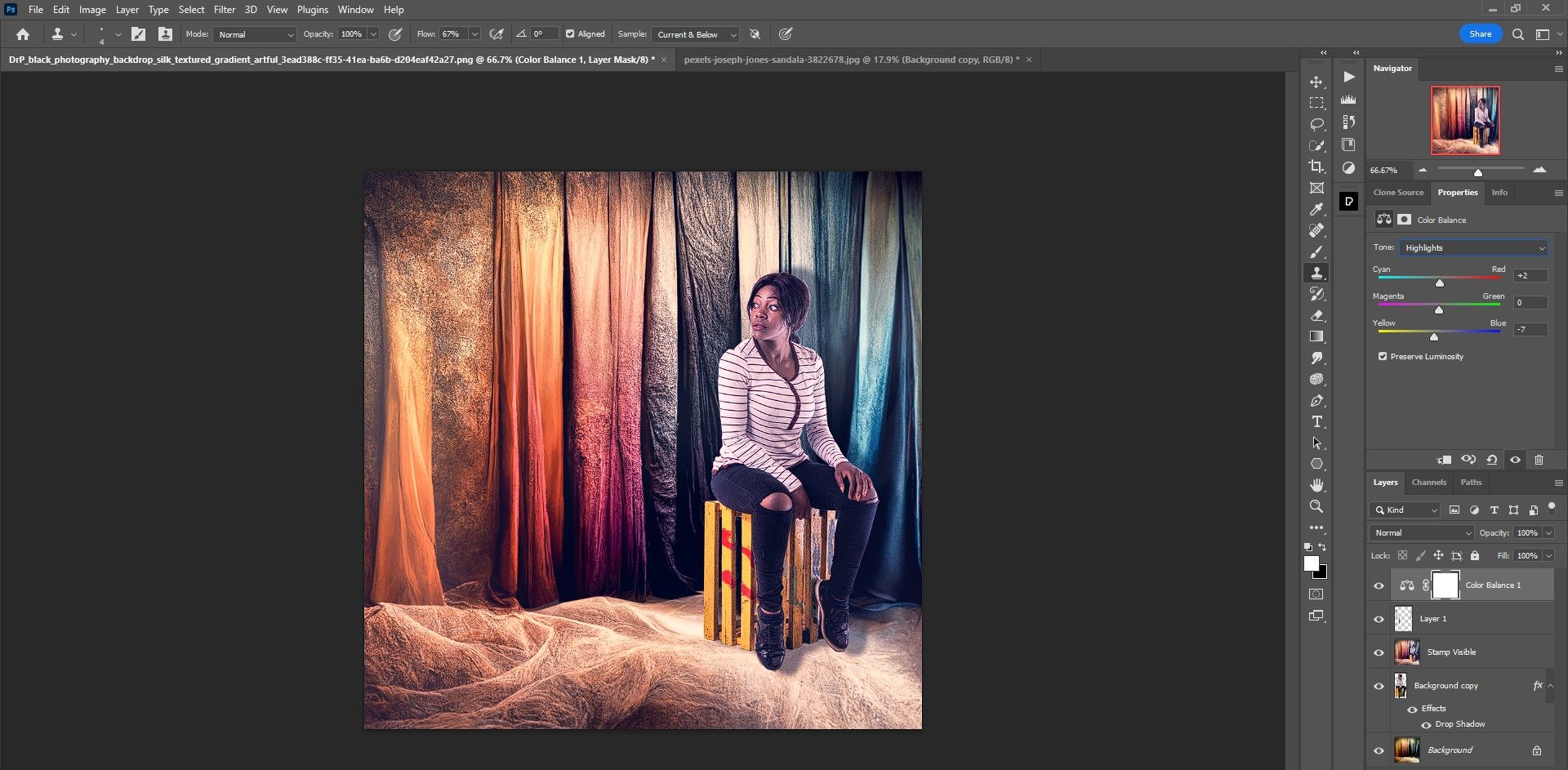
Task: Select the Move tool
Action: pyautogui.click(x=1316, y=82)
